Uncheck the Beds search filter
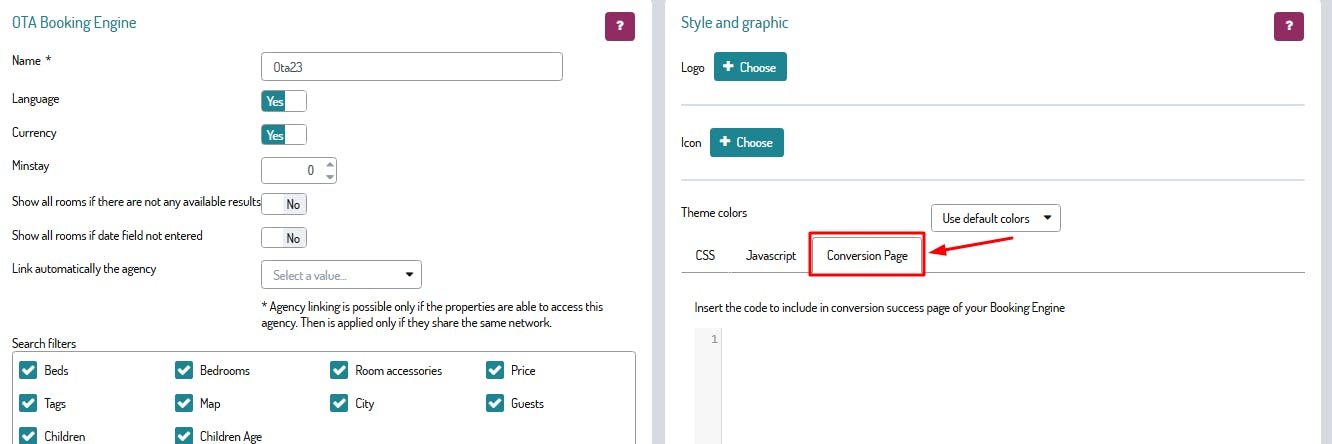 coord(28,370)
